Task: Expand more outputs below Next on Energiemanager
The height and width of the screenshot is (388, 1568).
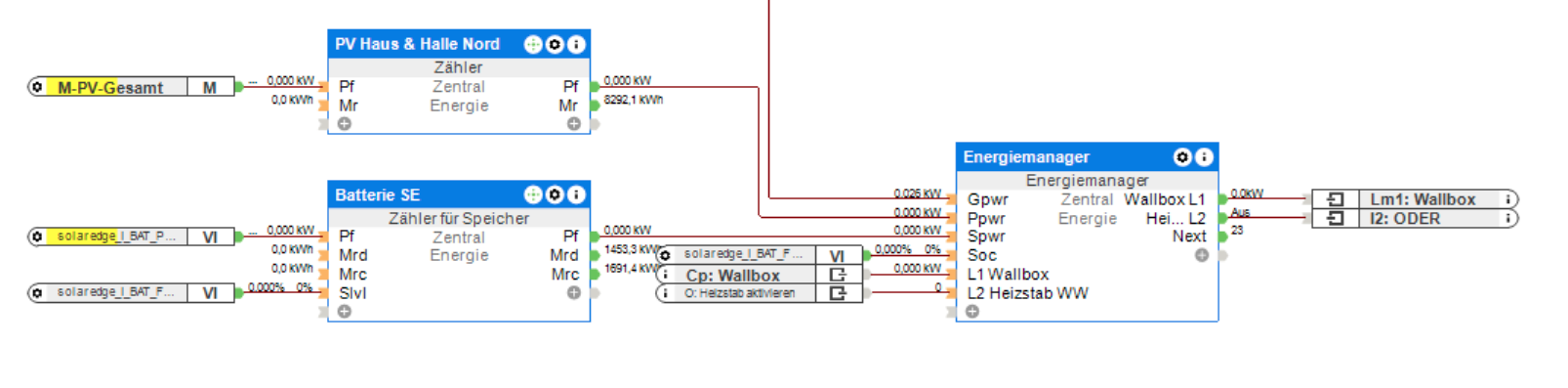Action: point(1202,255)
